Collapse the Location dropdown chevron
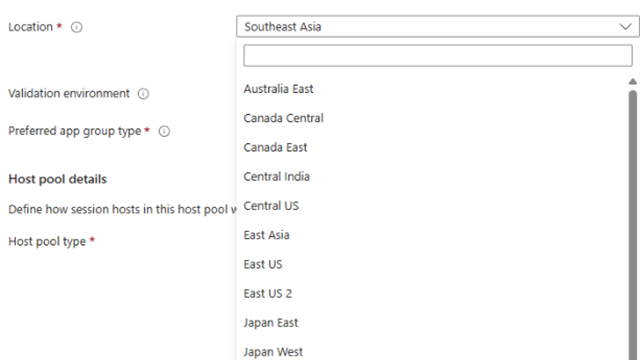The width and height of the screenshot is (640, 360). coord(625,27)
